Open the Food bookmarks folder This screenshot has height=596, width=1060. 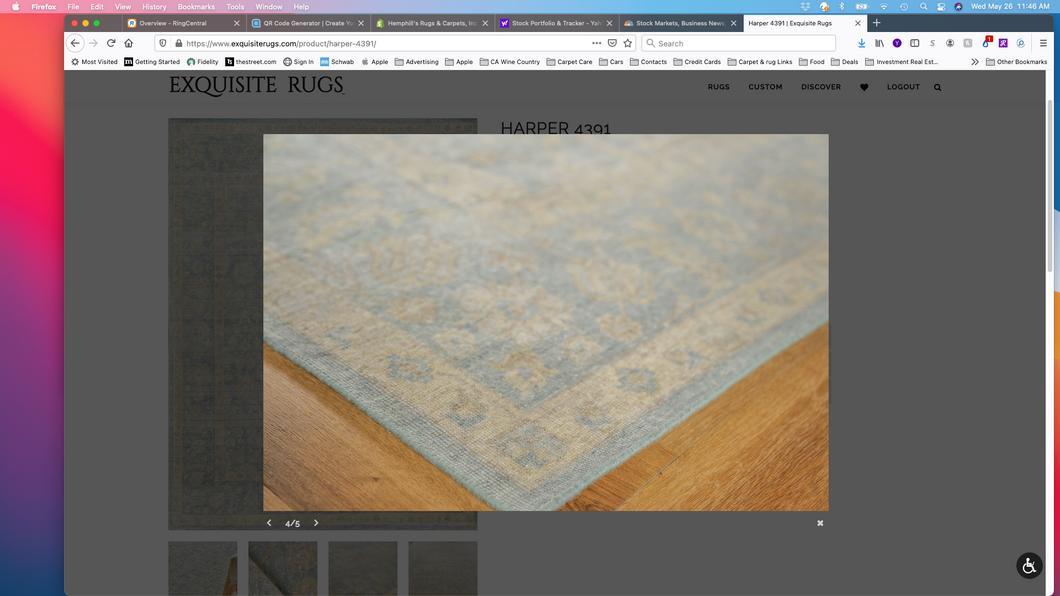[811, 61]
